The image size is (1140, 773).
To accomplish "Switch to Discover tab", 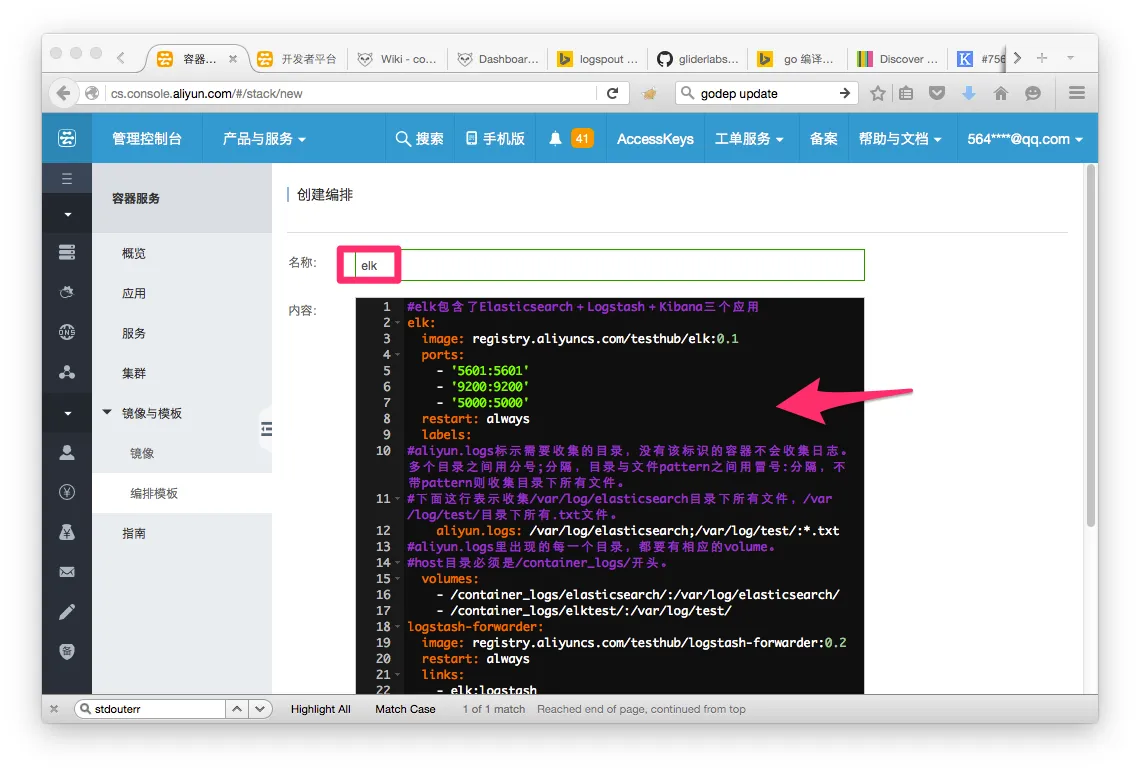I will [897, 59].
